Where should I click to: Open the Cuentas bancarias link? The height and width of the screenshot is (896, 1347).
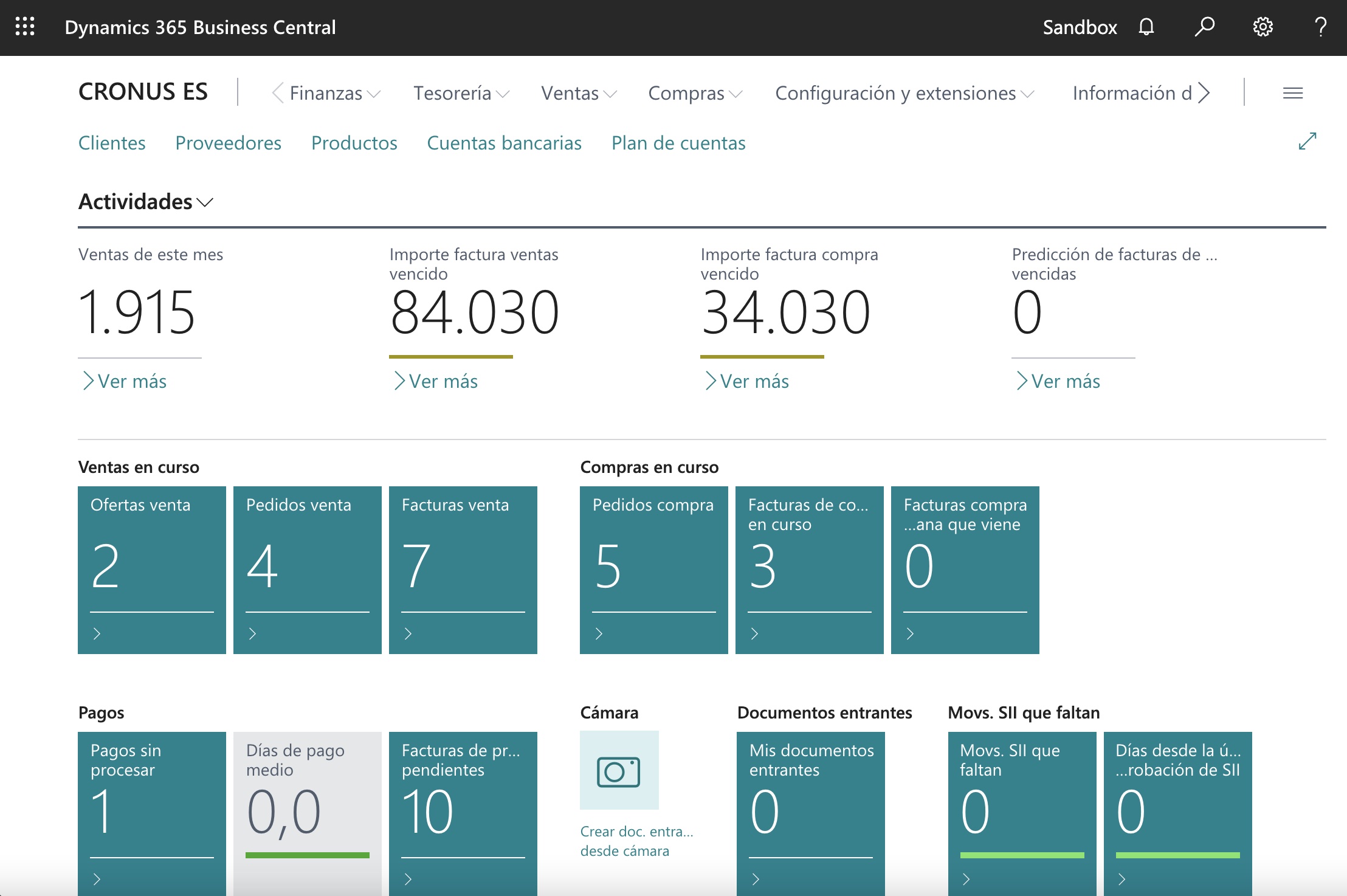pyautogui.click(x=505, y=143)
